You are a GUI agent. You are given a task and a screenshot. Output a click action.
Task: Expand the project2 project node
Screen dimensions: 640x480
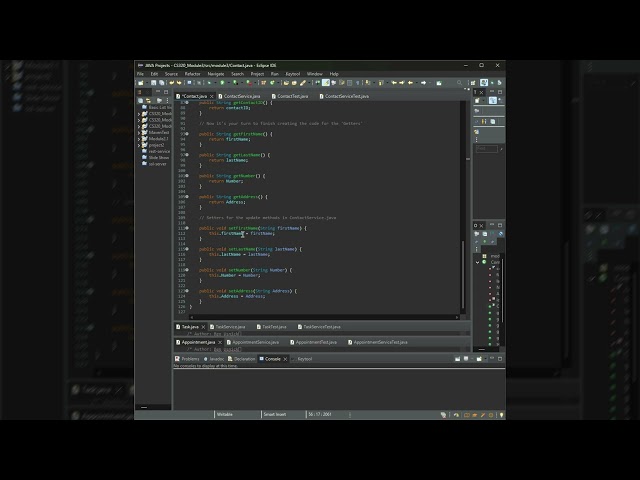click(139, 145)
